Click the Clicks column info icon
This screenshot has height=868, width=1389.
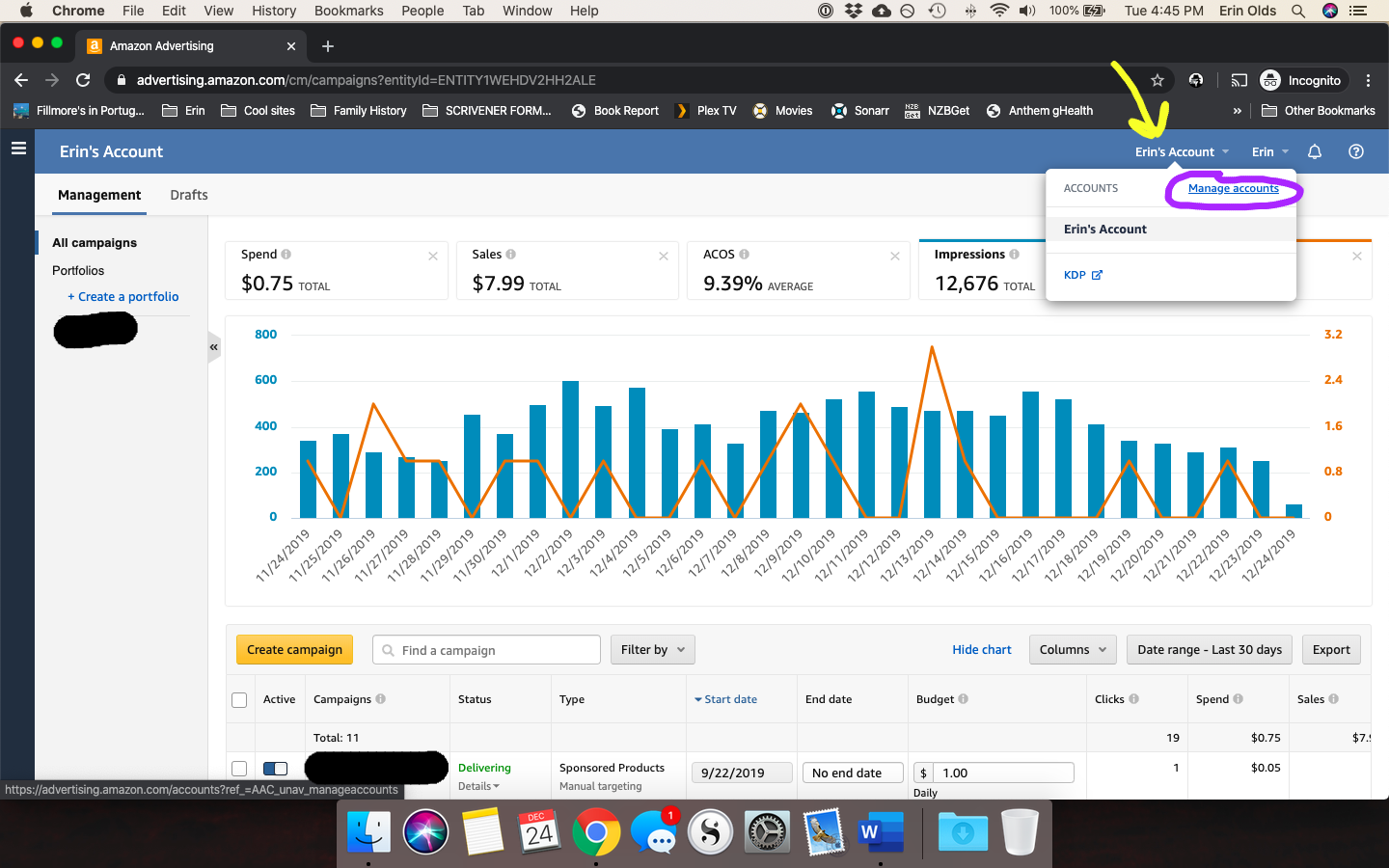point(1133,699)
